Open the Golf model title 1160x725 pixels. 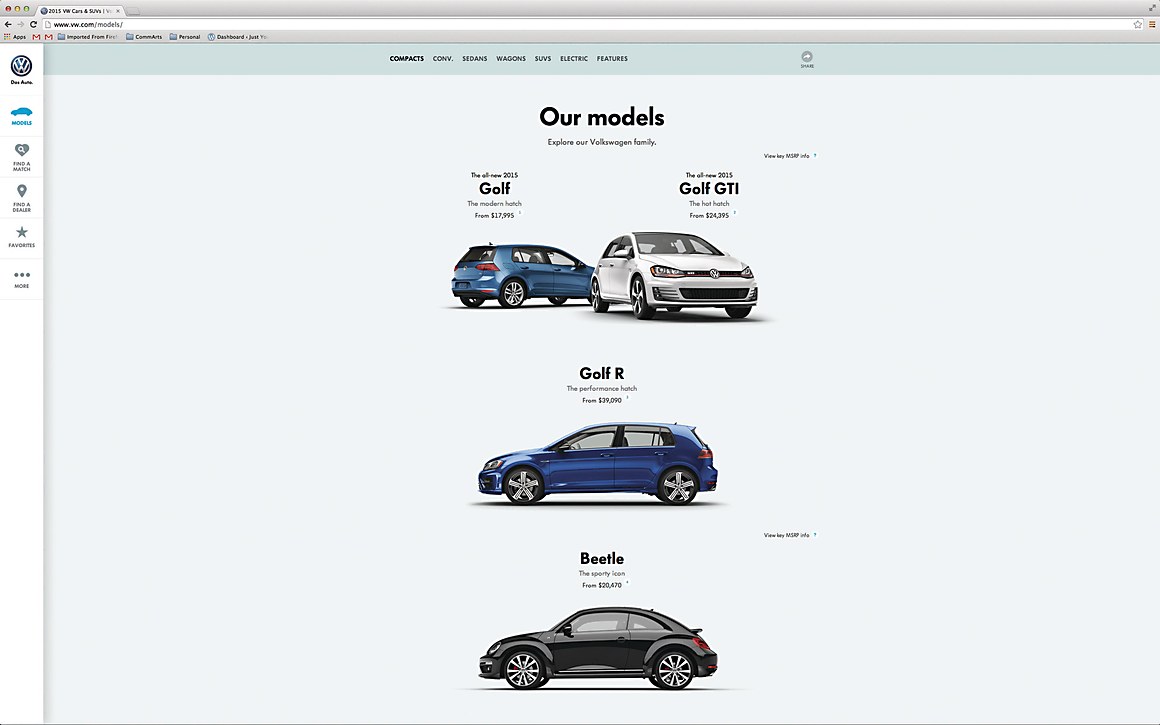(495, 189)
